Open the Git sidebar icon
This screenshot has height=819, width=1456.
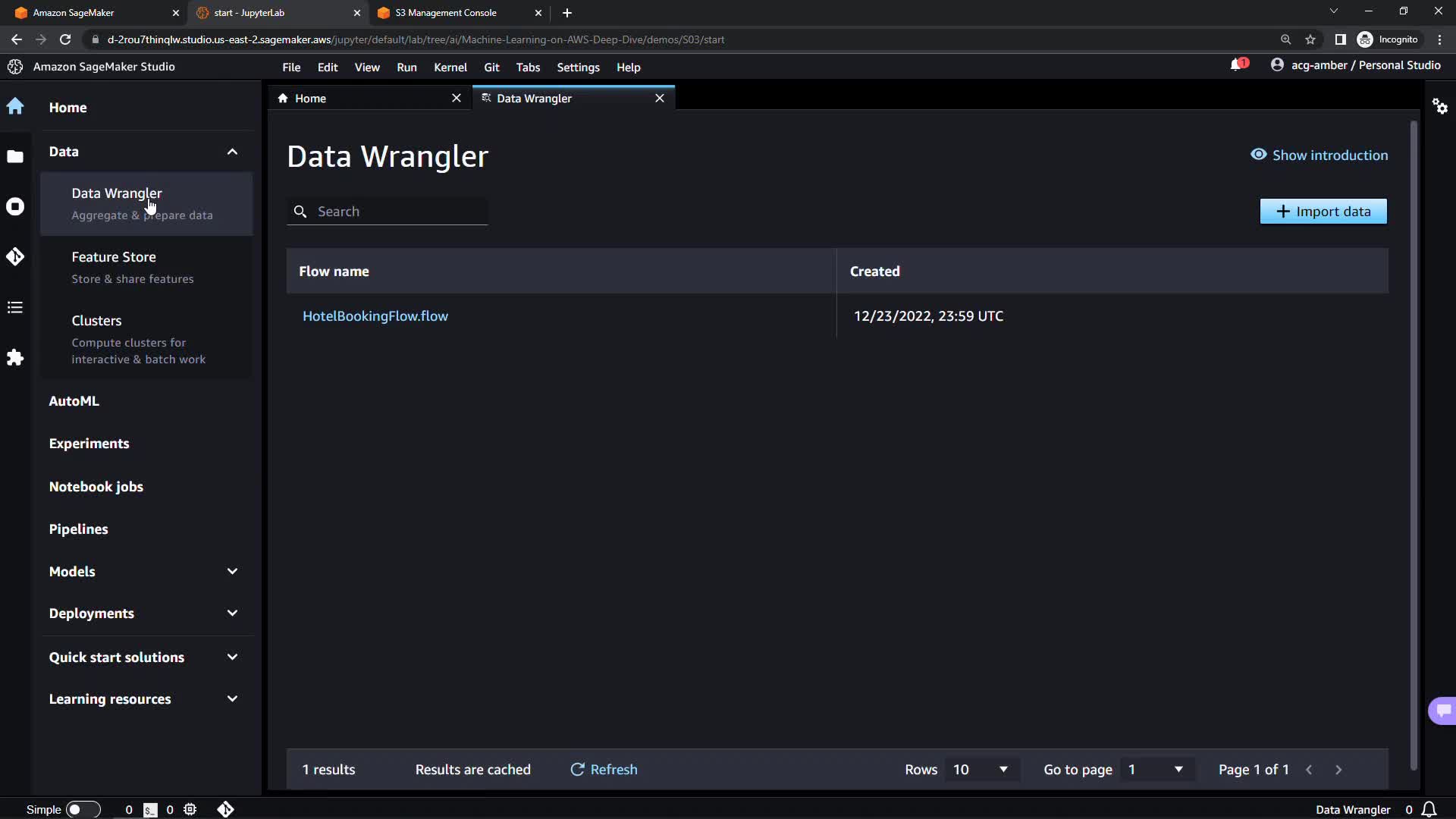coord(15,257)
